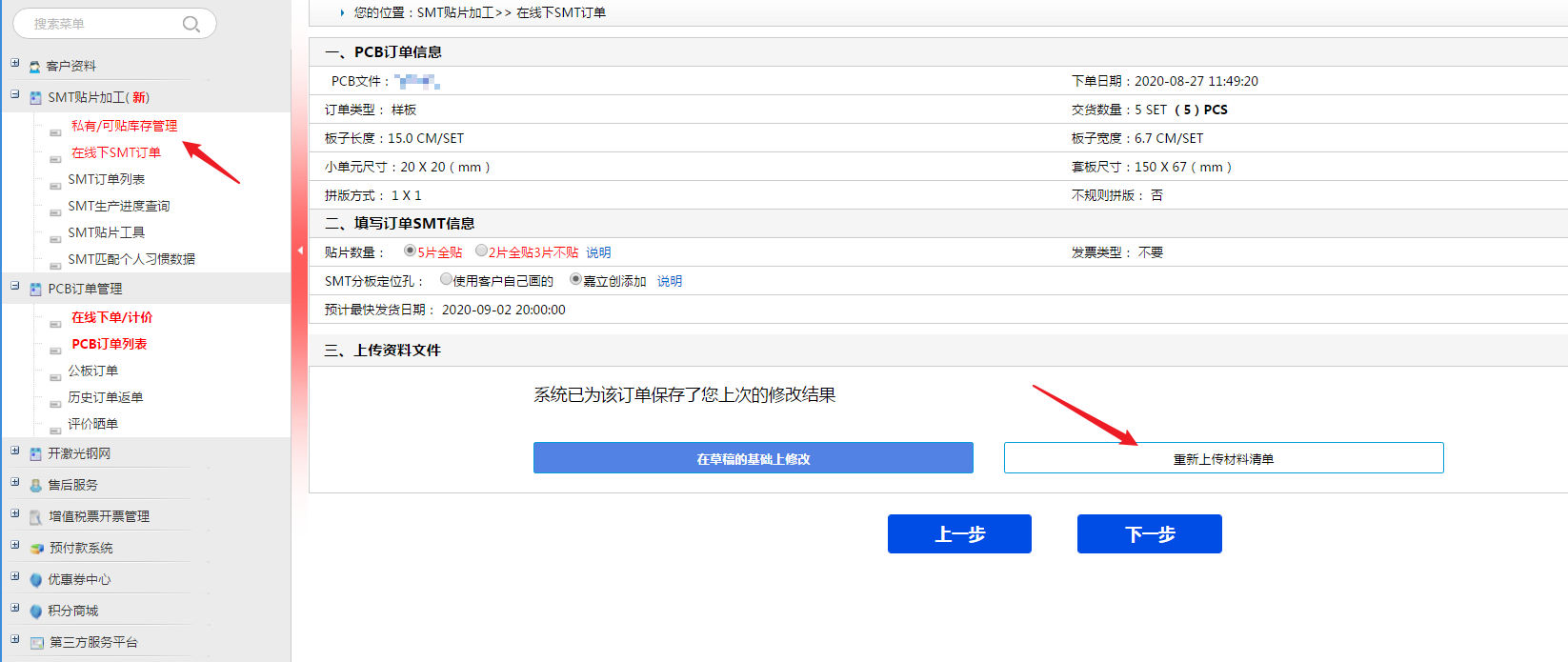The image size is (1568, 662).
Task: Expand the 增值税开票管理 tree node
Action: pyautogui.click(x=14, y=513)
